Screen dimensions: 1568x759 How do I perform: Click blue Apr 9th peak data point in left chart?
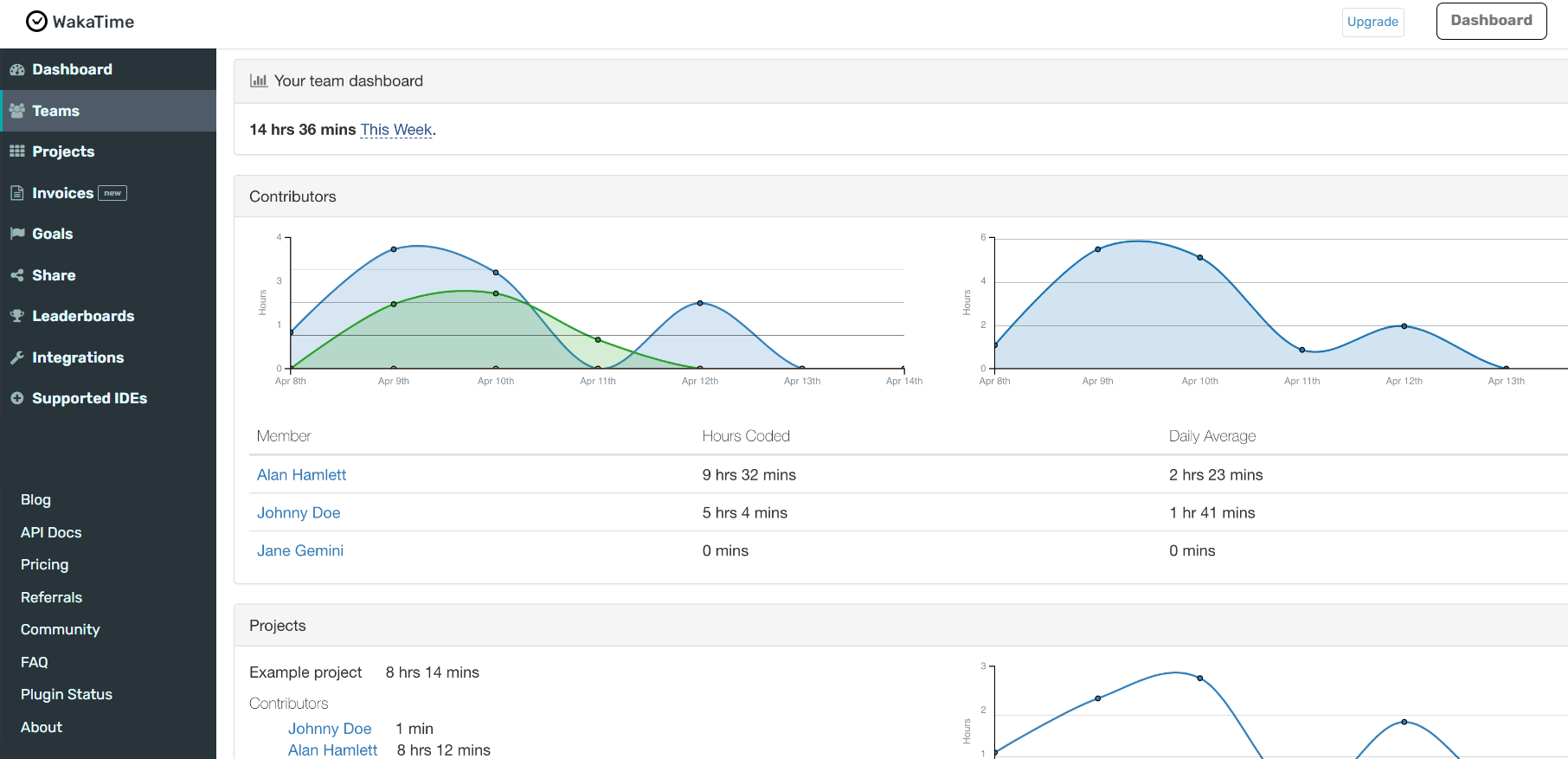(394, 249)
